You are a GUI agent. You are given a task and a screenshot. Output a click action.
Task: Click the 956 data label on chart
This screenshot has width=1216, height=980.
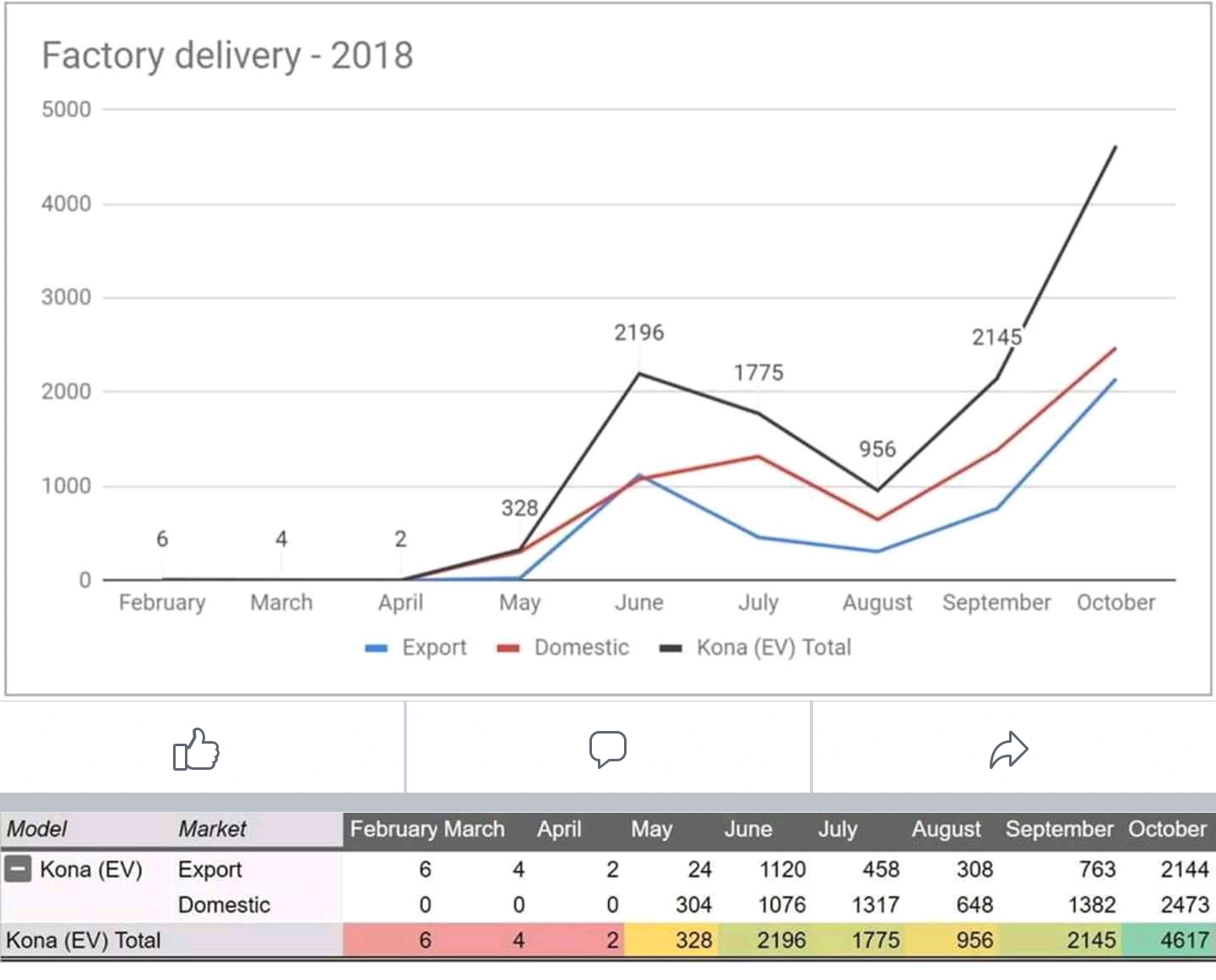point(877,449)
